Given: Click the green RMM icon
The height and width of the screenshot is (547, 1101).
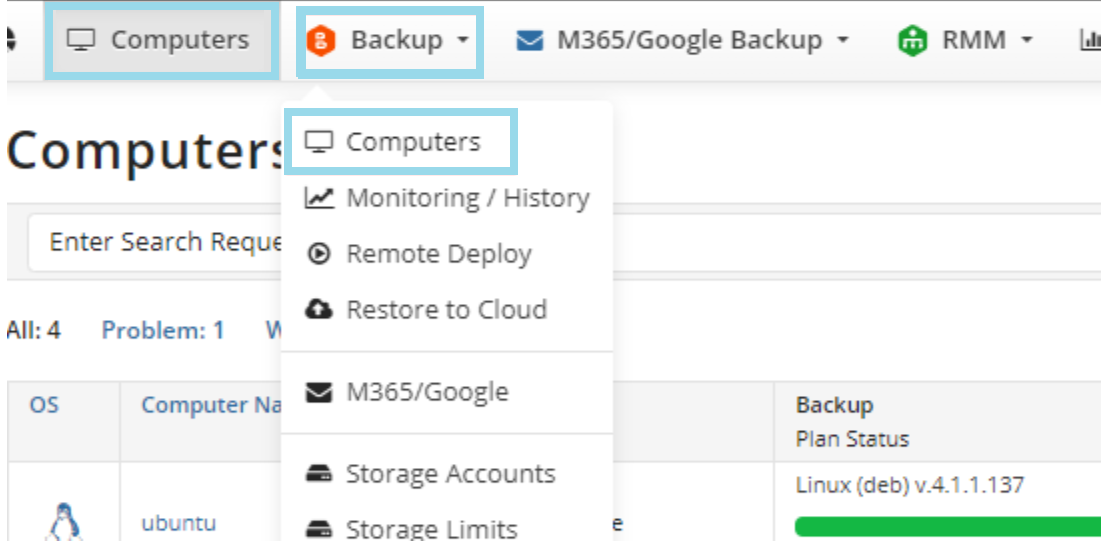Looking at the screenshot, I should (x=912, y=41).
